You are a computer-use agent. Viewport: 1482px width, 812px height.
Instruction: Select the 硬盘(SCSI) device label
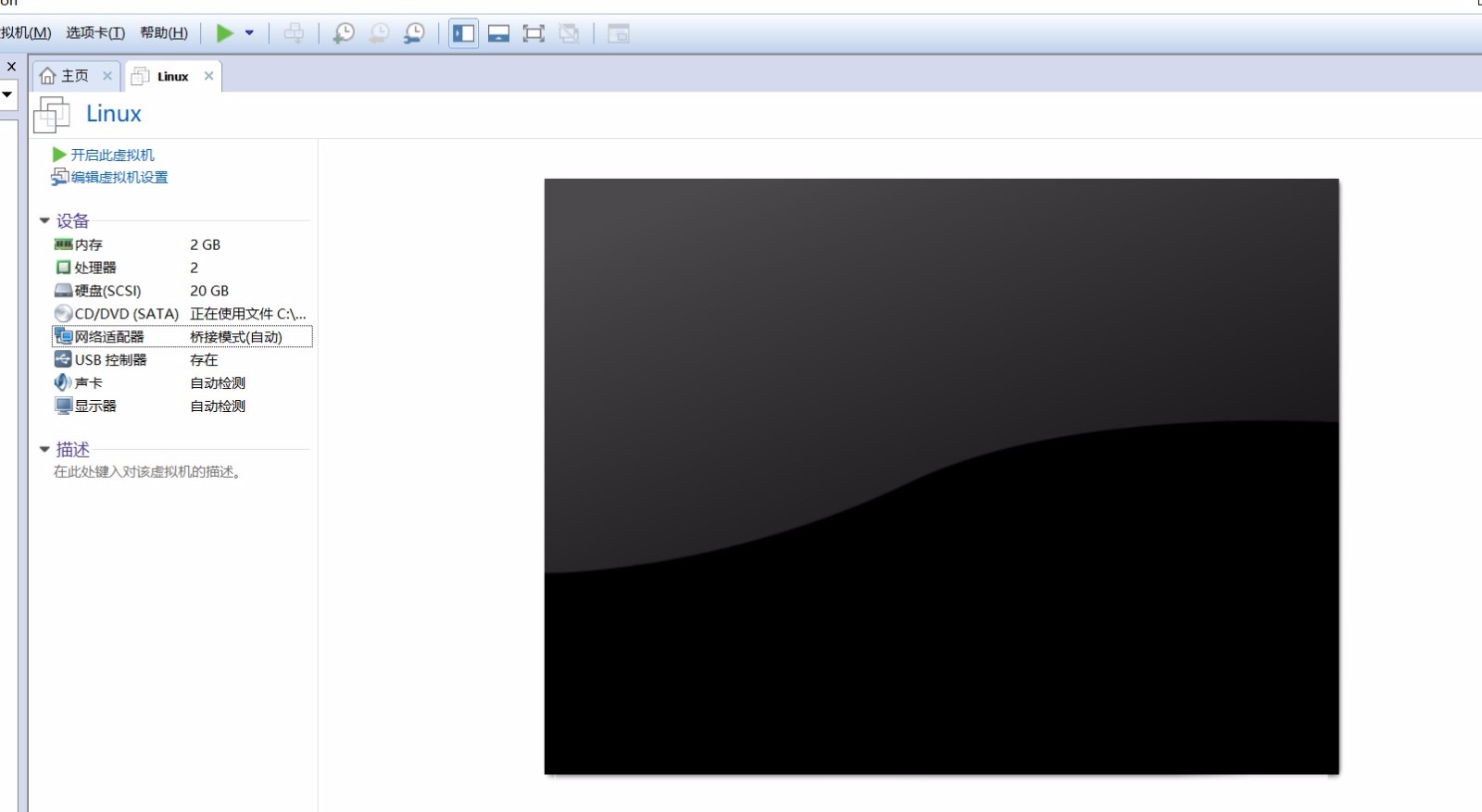tap(108, 291)
